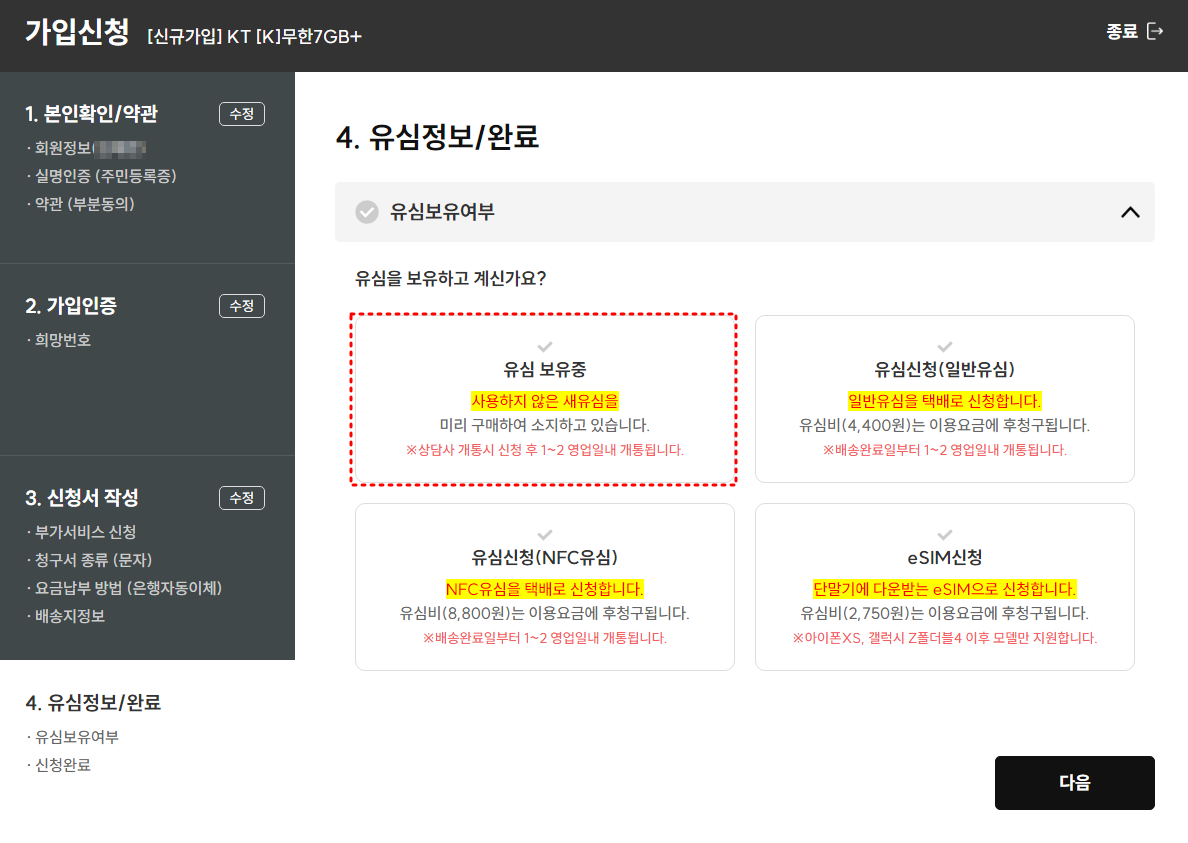
Task: Click 약관 (부분동의) sidebar item
Action: (x=85, y=204)
